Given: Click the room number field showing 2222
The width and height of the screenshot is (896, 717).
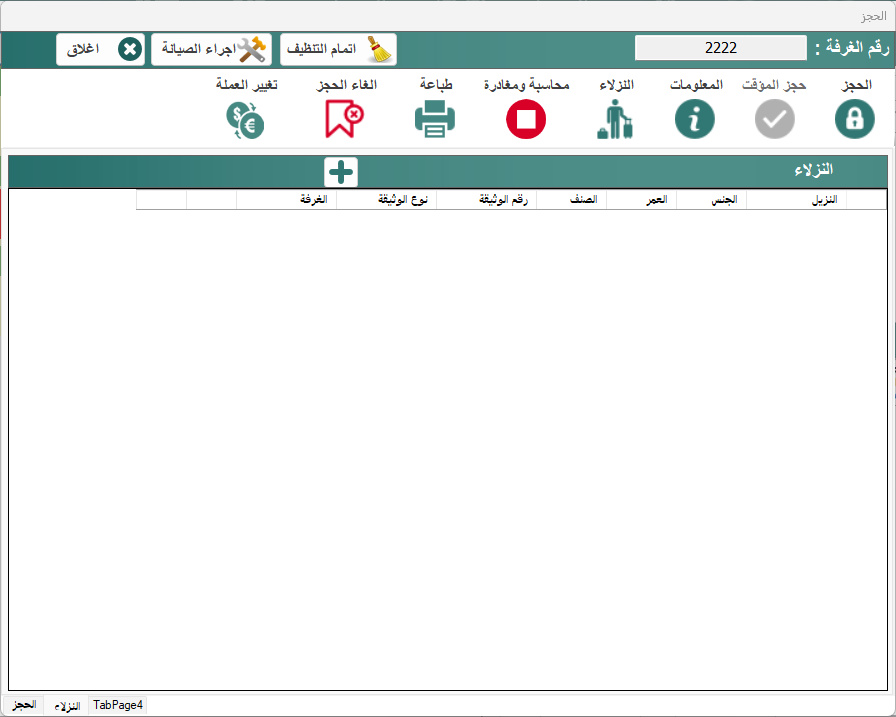Looking at the screenshot, I should (x=721, y=48).
